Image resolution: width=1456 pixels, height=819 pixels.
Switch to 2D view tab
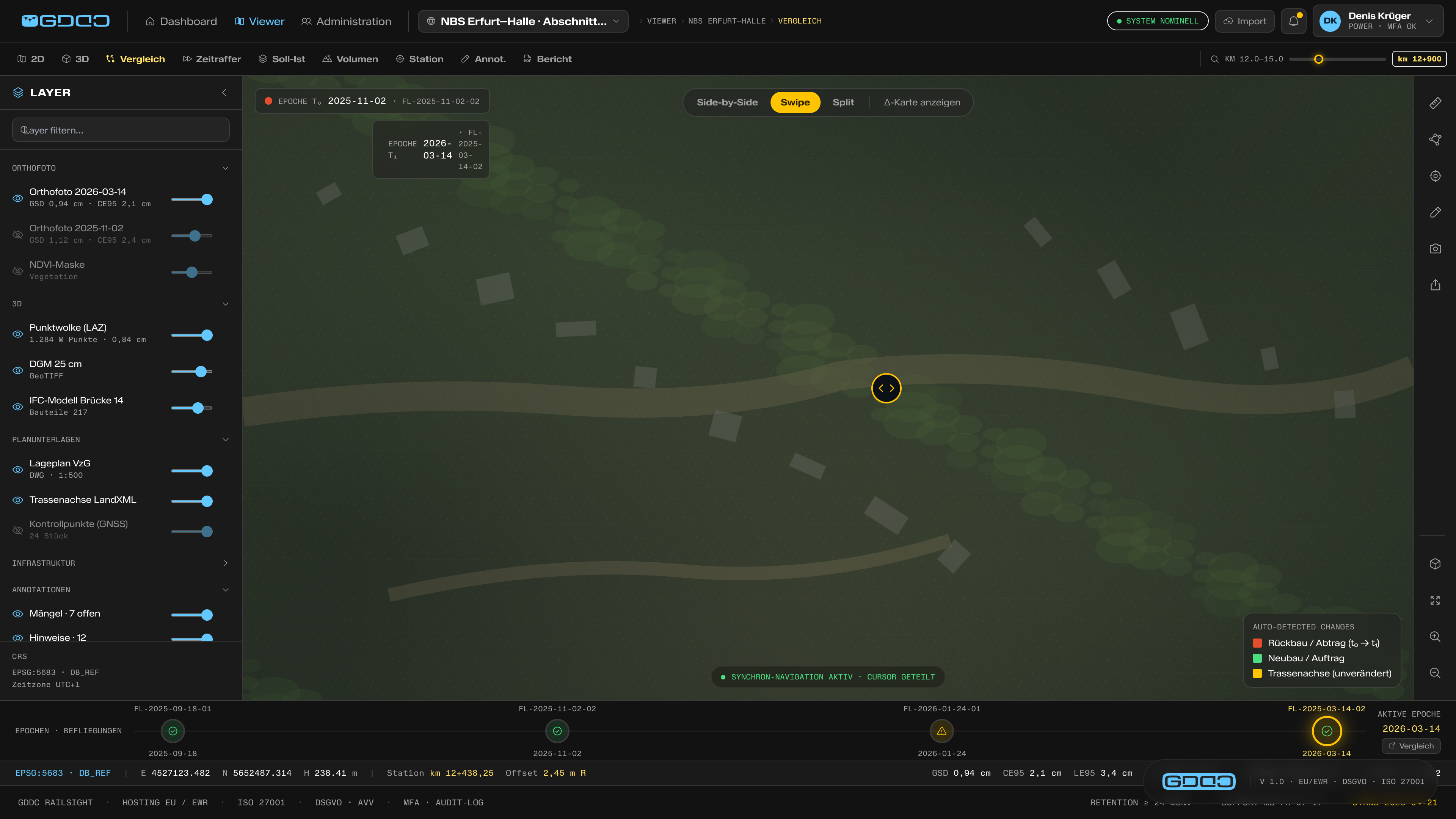click(31, 59)
